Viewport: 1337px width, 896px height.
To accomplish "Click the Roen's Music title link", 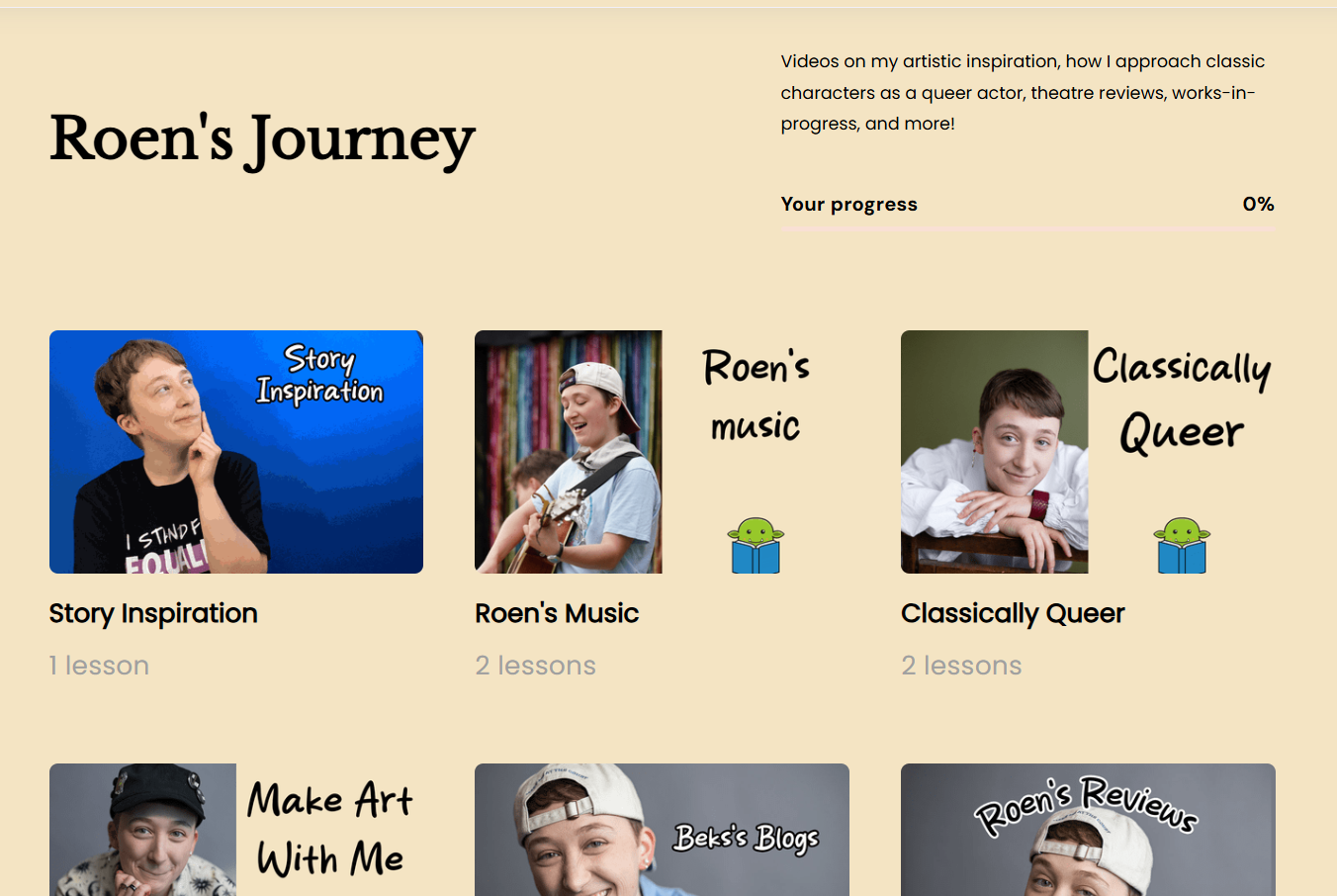I will coord(557,613).
